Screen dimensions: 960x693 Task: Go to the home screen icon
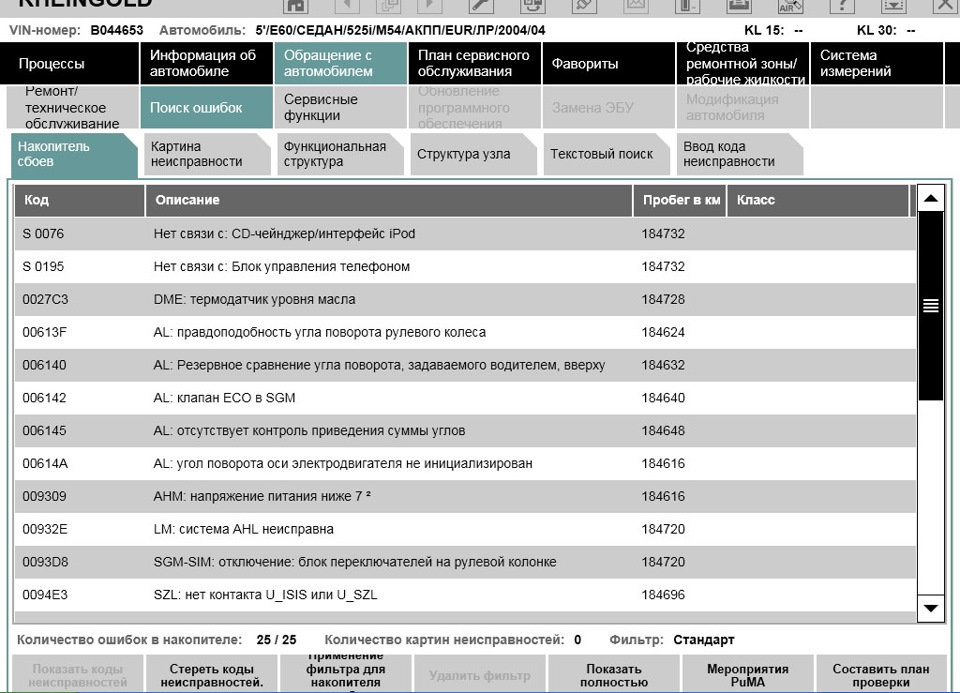click(296, 6)
